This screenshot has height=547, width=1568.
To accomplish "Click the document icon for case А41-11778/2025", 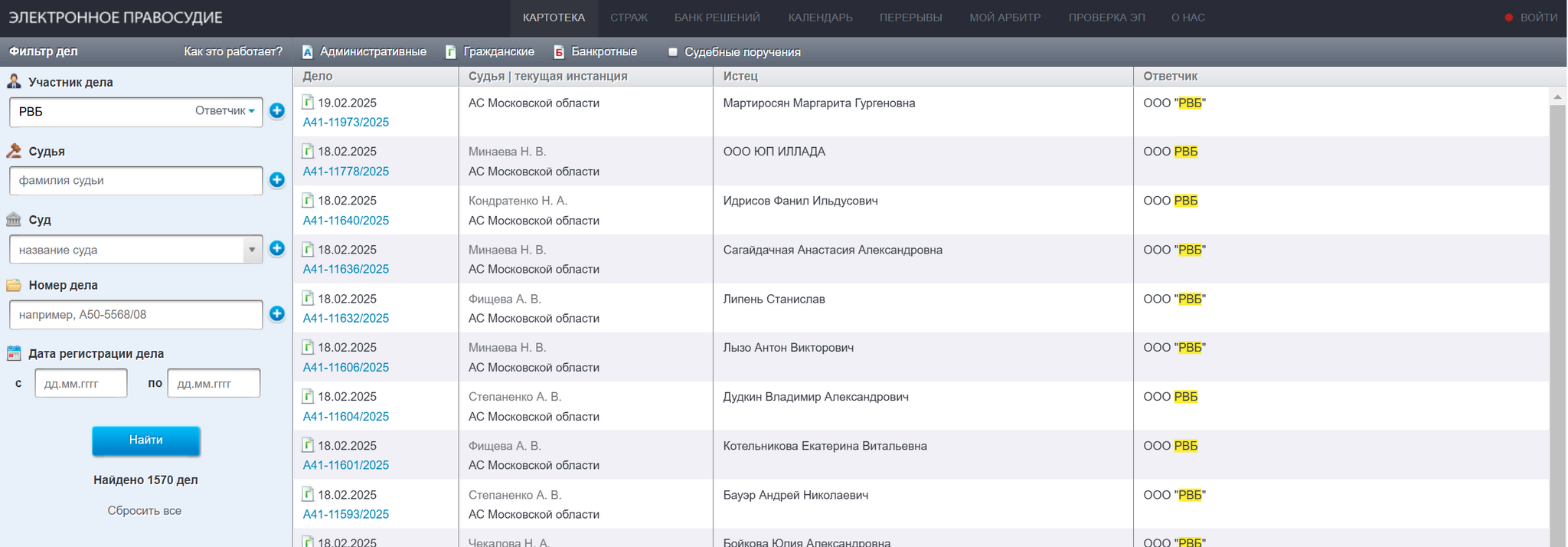I will coord(308,151).
